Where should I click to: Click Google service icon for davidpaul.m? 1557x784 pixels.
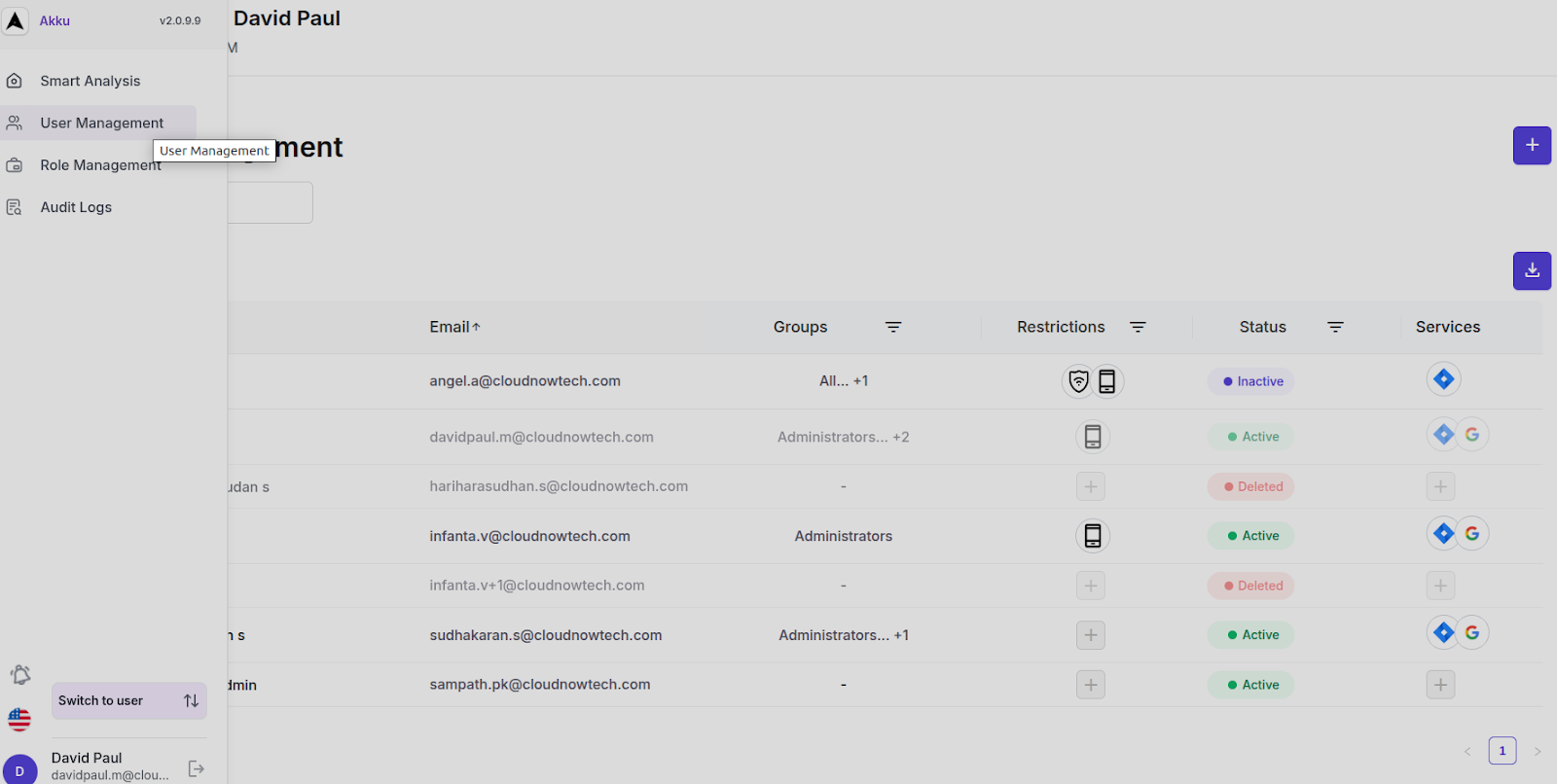click(x=1472, y=435)
